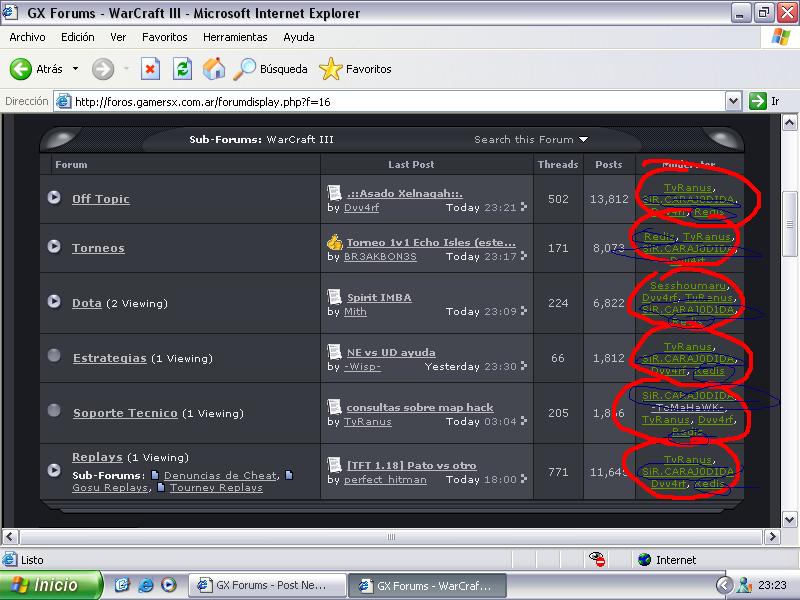Image resolution: width=800 pixels, height=600 pixels.
Task: Launch Windows Media Player quick launch icon
Action: click(168, 585)
